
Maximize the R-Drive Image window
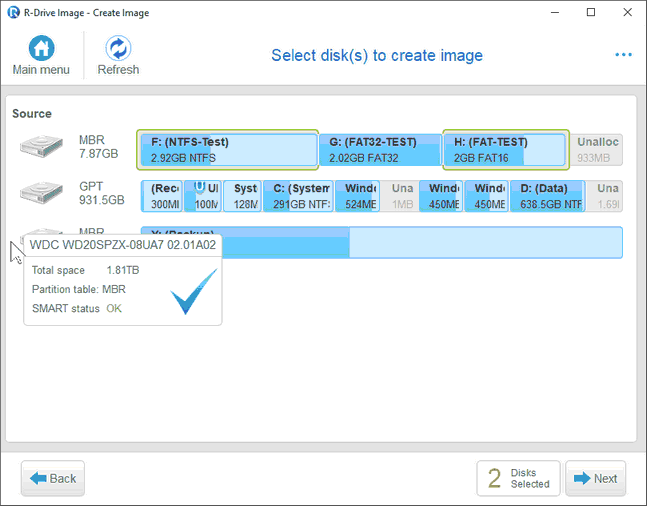coord(591,12)
